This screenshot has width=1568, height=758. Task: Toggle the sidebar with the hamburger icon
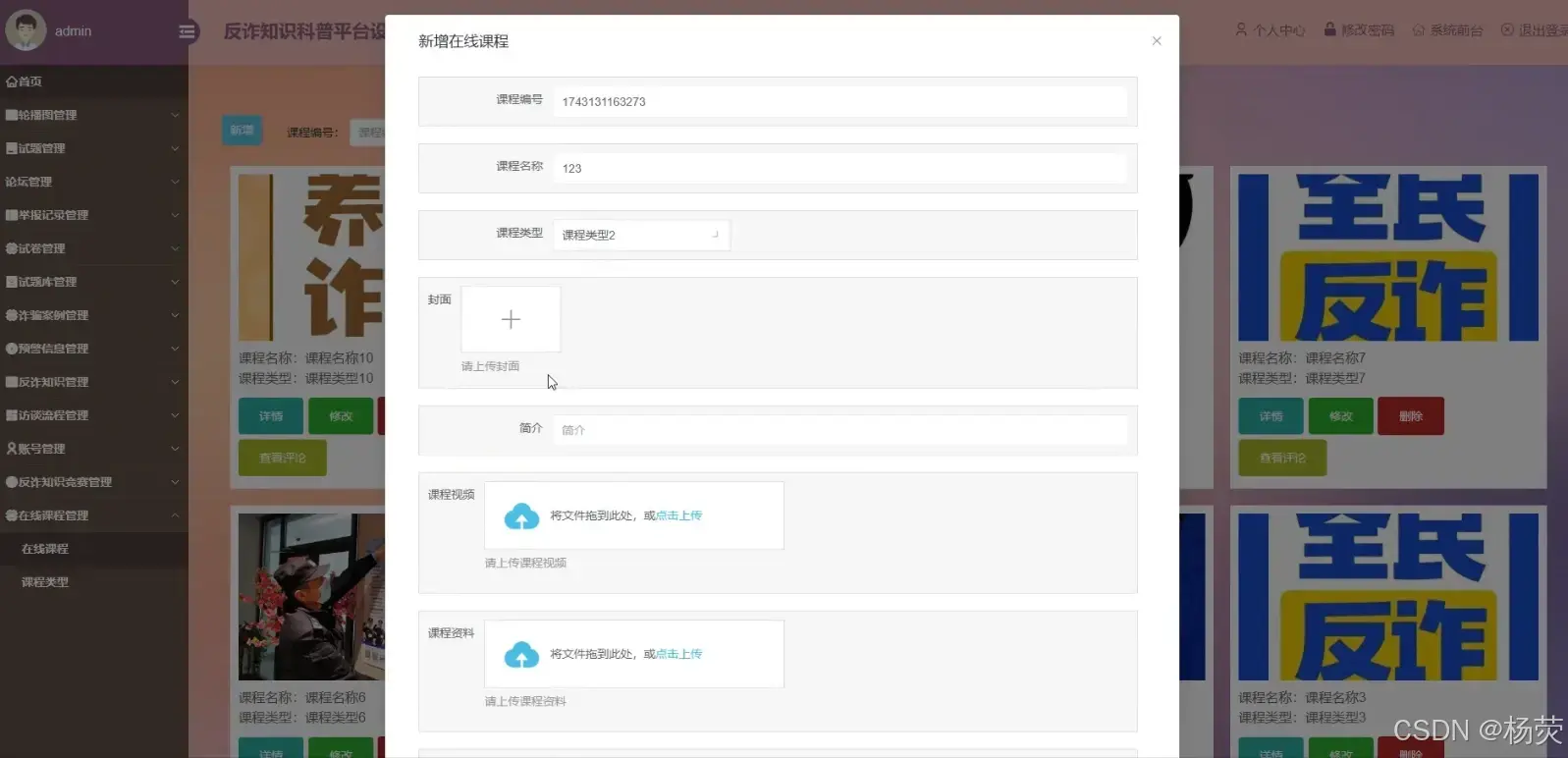[x=189, y=31]
